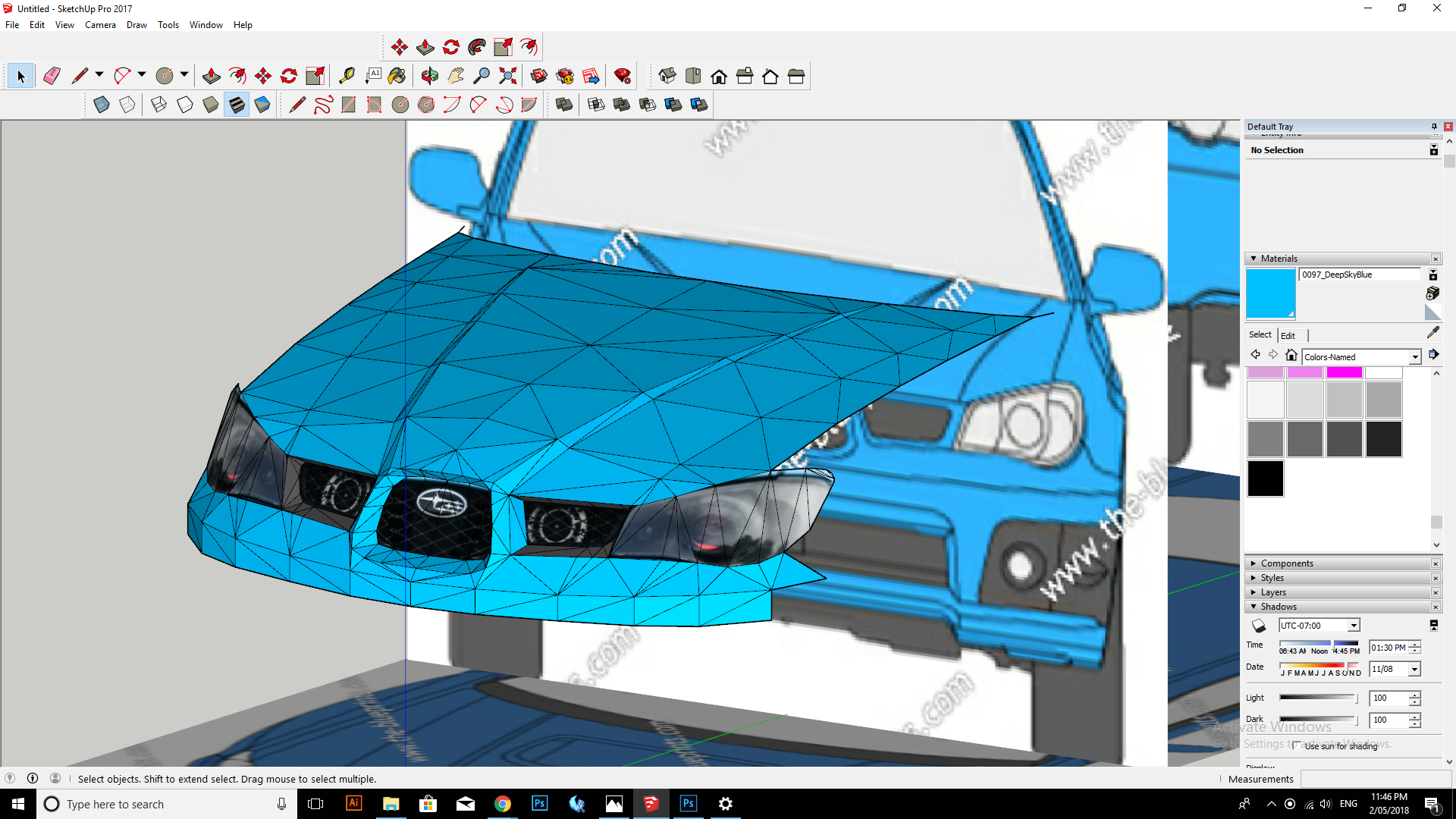Click the Zoom Extents icon
Image resolution: width=1456 pixels, height=819 pixels.
(508, 76)
